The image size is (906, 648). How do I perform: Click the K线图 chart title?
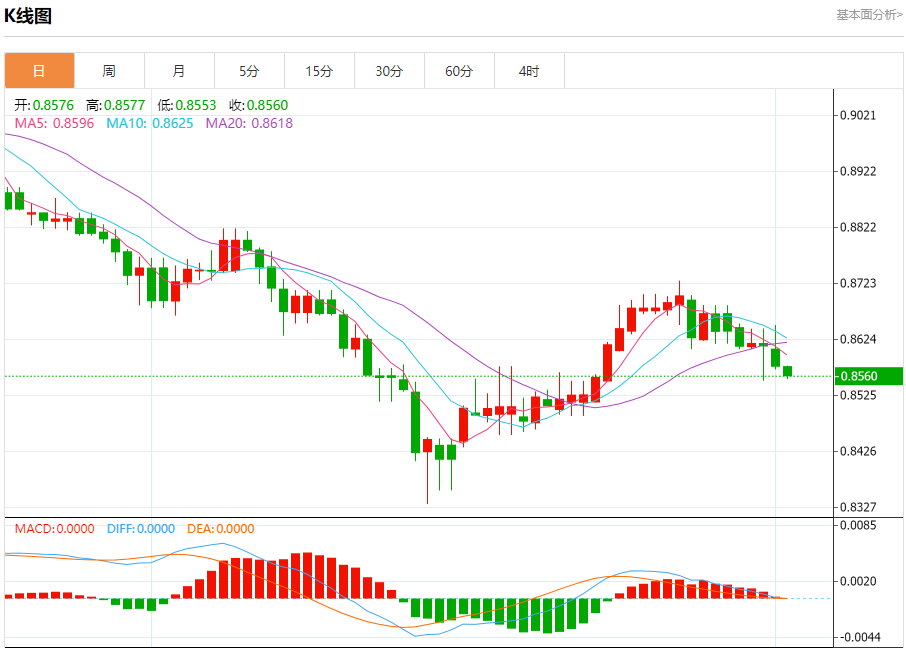(x=28, y=16)
